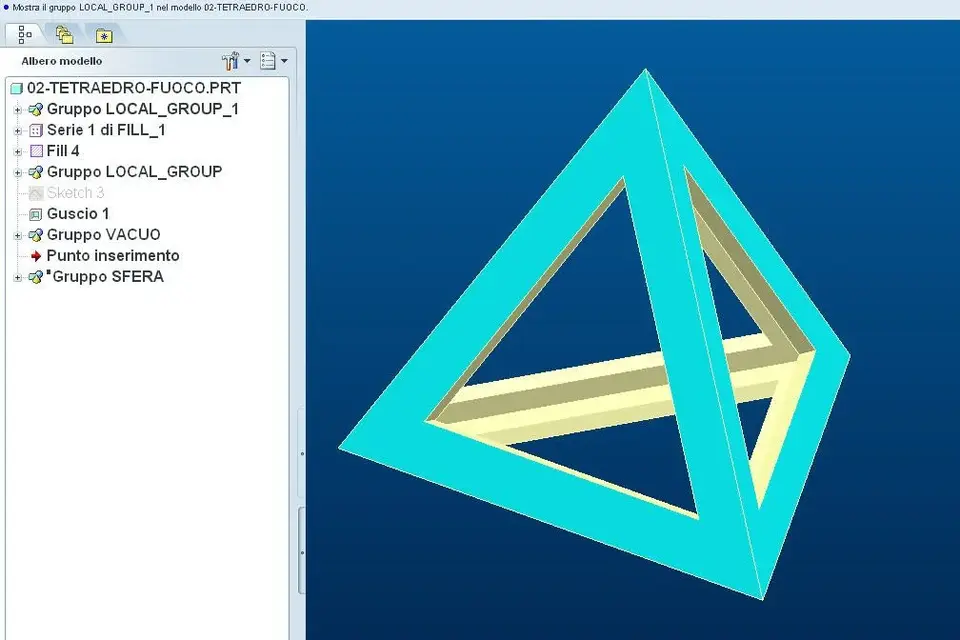Switch to the Favorites navigator tab
Image resolution: width=960 pixels, height=640 pixels.
pyautogui.click(x=104, y=36)
